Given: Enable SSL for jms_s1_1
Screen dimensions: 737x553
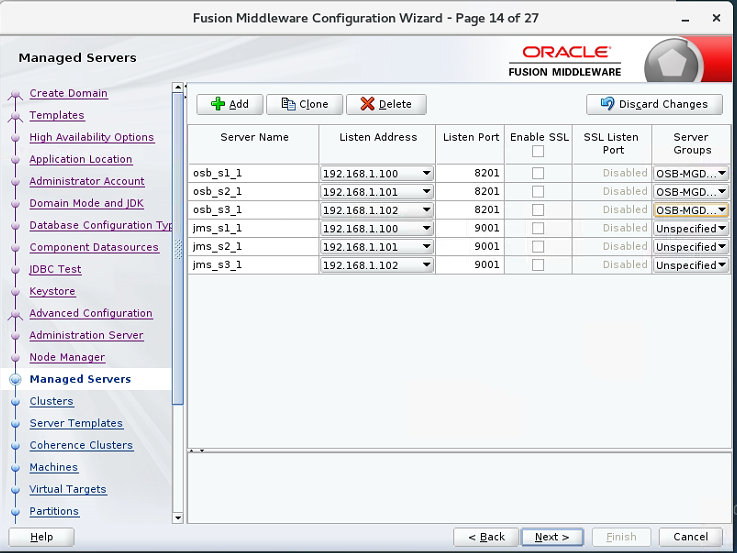Looking at the screenshot, I should tap(538, 228).
